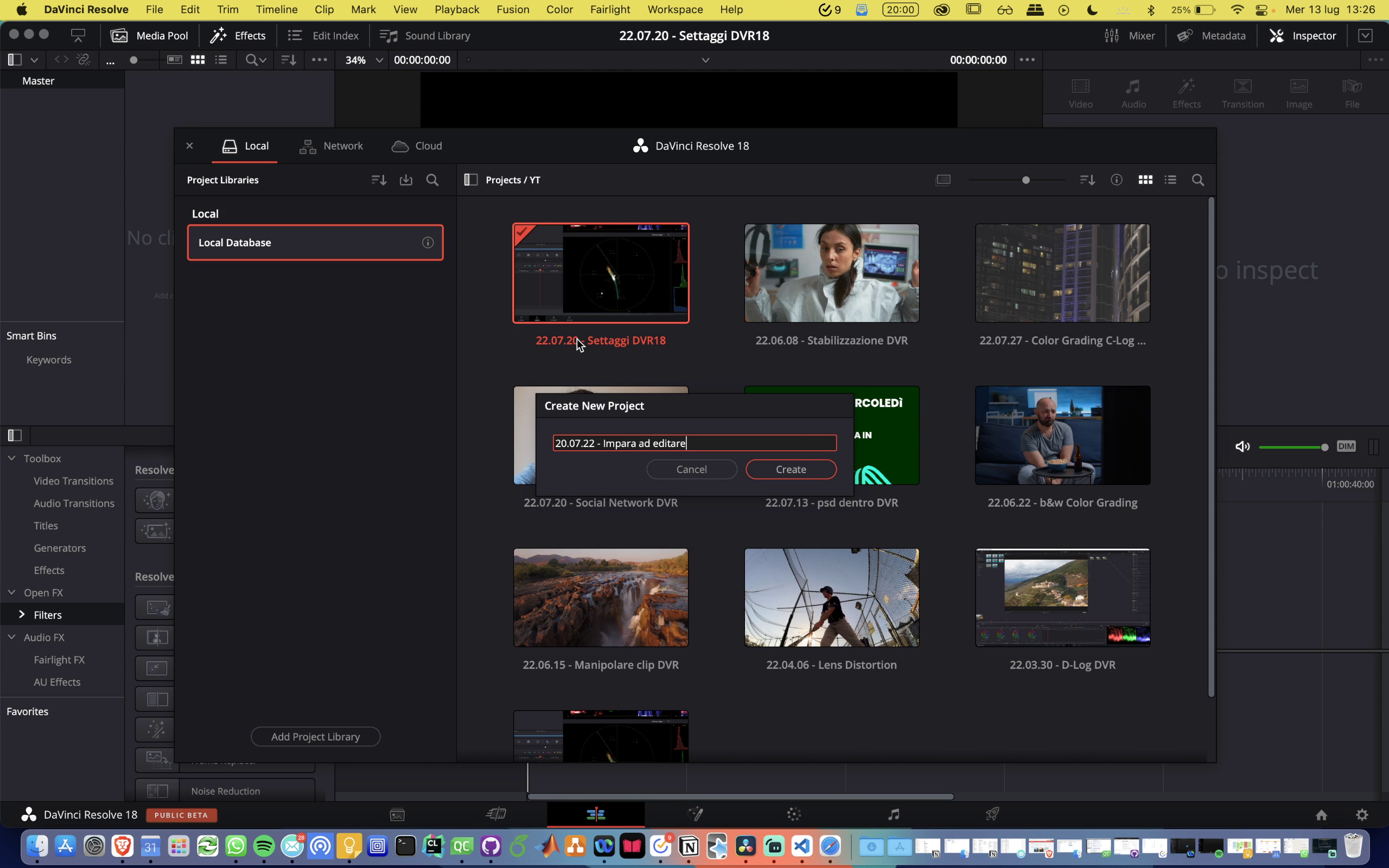The image size is (1389, 868).
Task: Select the 22.04.06 - Lens Distortion thumbnail
Action: 831,598
